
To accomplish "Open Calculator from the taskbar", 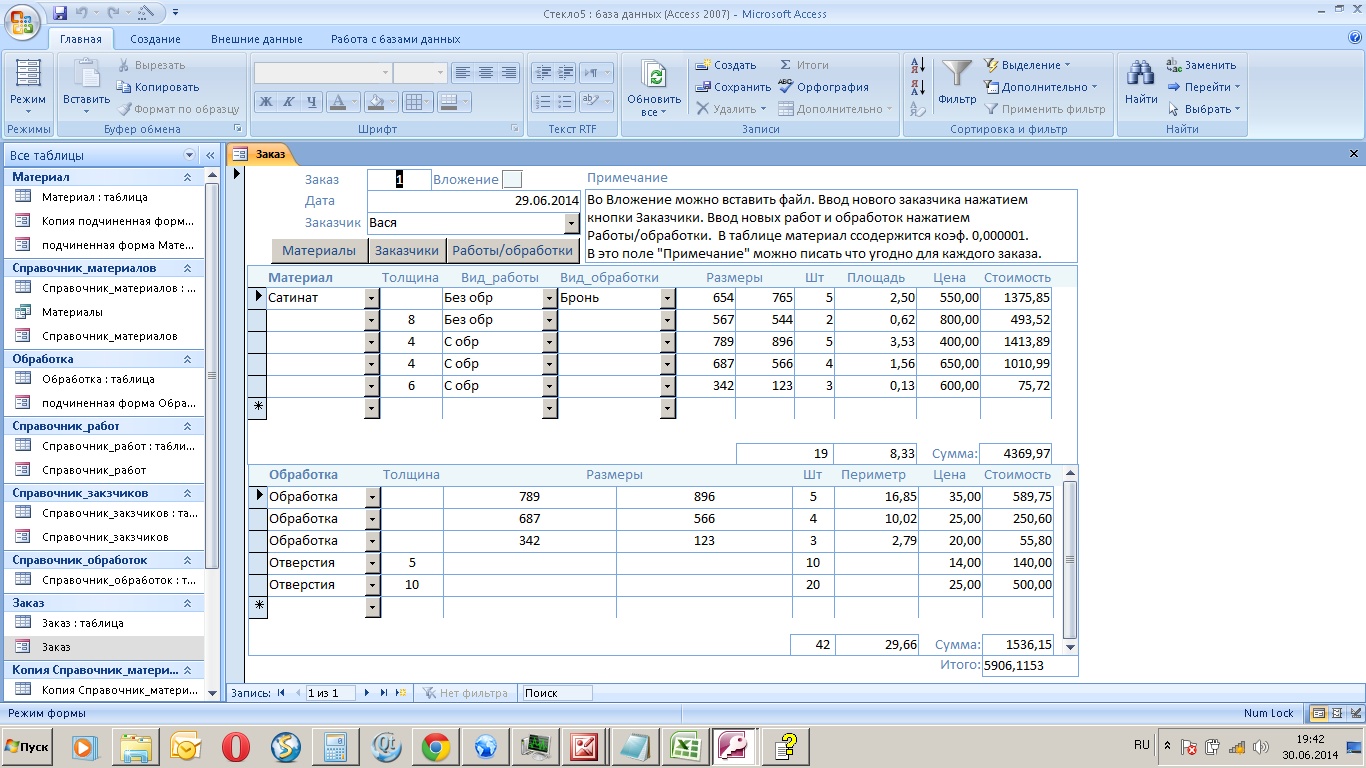I will pyautogui.click(x=335, y=747).
